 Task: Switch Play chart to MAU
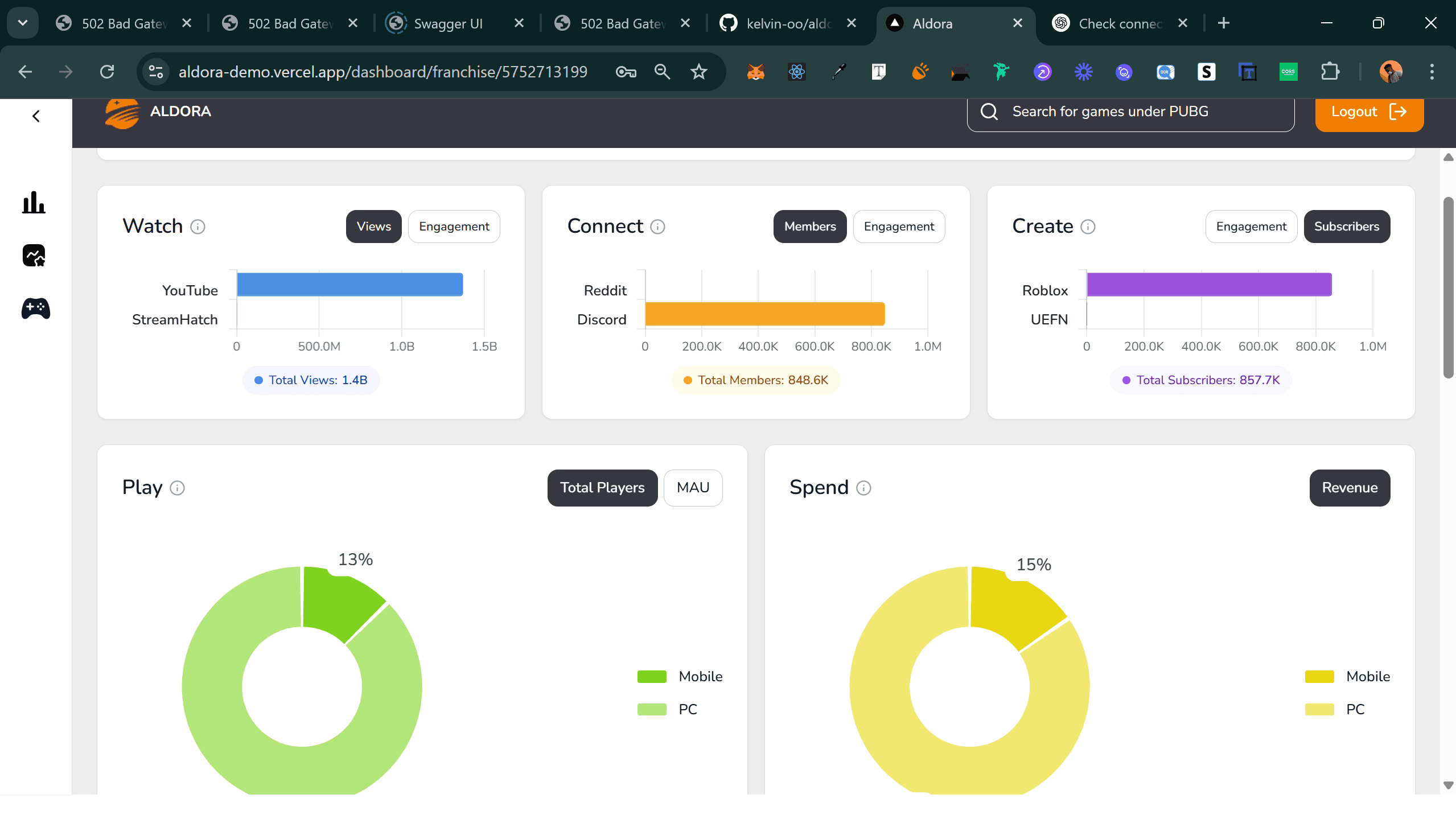692,487
